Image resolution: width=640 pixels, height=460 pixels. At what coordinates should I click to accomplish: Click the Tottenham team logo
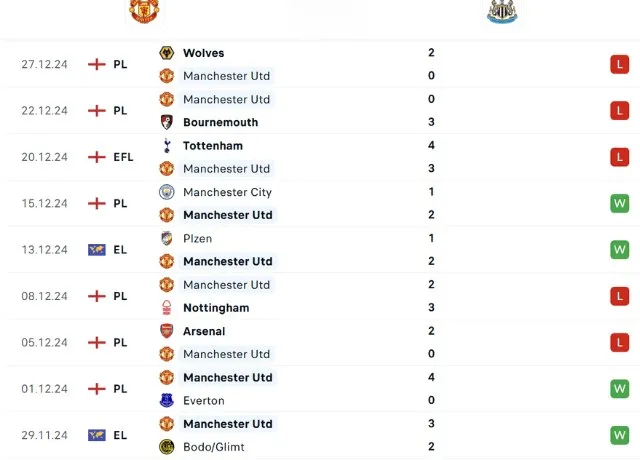point(167,146)
